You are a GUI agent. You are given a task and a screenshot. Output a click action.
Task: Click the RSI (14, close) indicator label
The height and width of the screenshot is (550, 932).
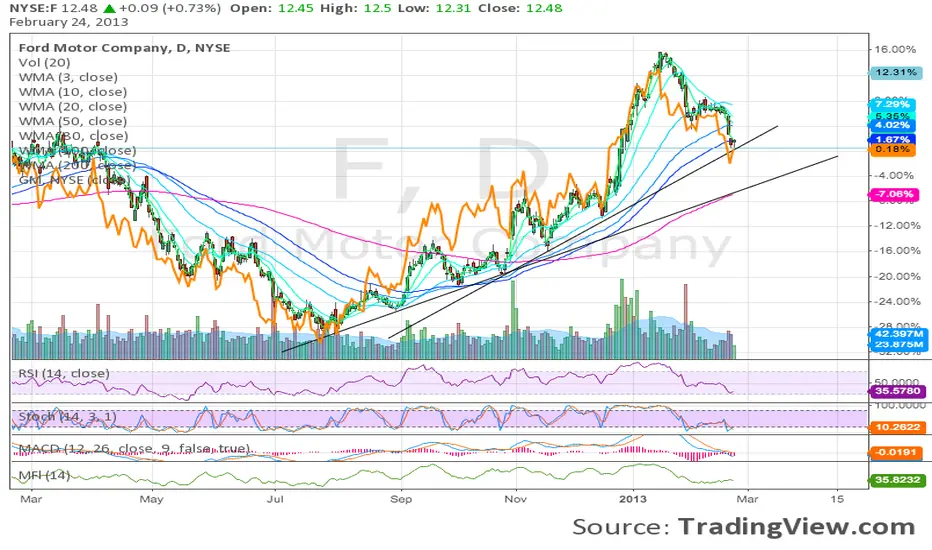pos(64,373)
